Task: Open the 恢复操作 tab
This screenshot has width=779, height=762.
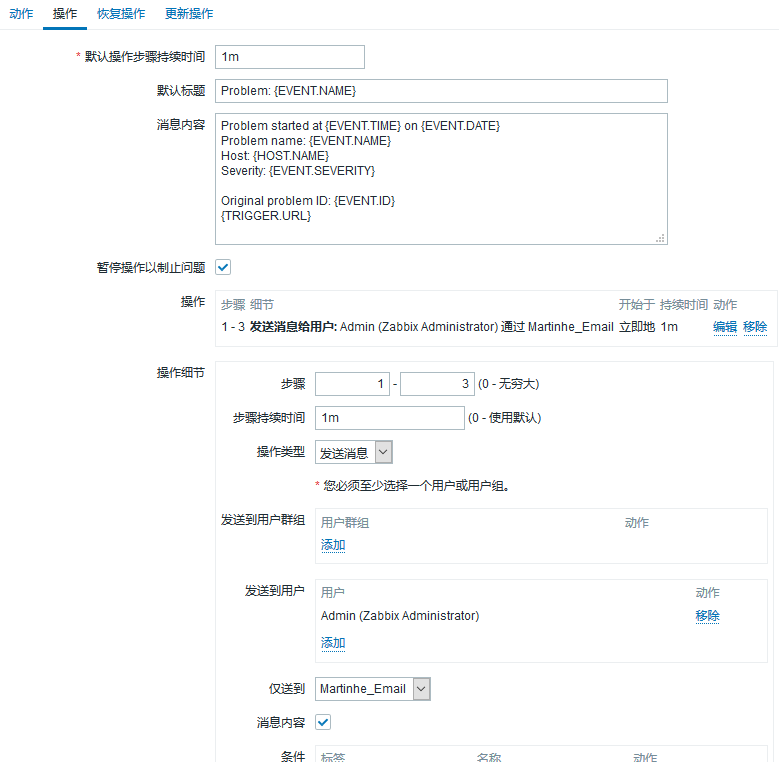Action: pos(120,14)
